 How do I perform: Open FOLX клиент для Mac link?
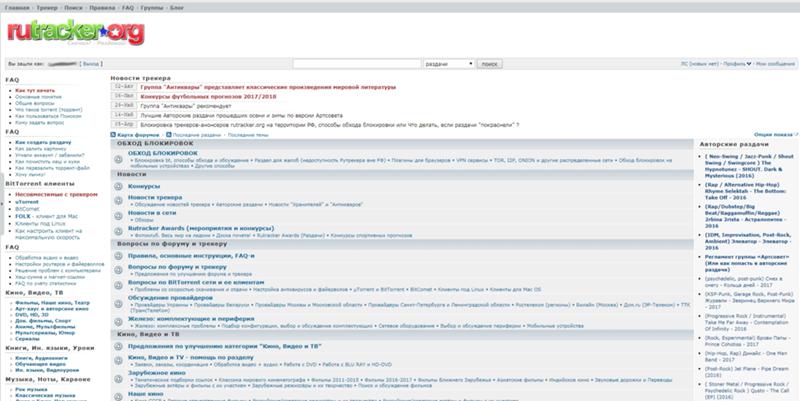pyautogui.click(x=46, y=216)
